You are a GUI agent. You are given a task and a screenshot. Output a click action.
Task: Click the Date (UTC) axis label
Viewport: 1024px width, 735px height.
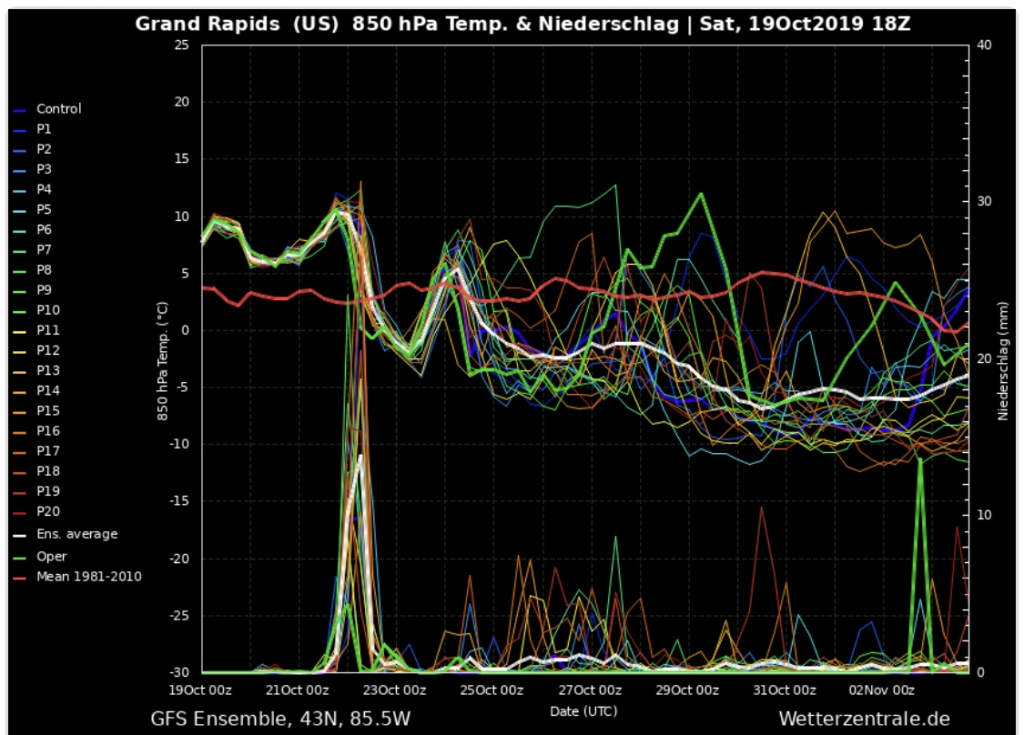pyautogui.click(x=583, y=710)
